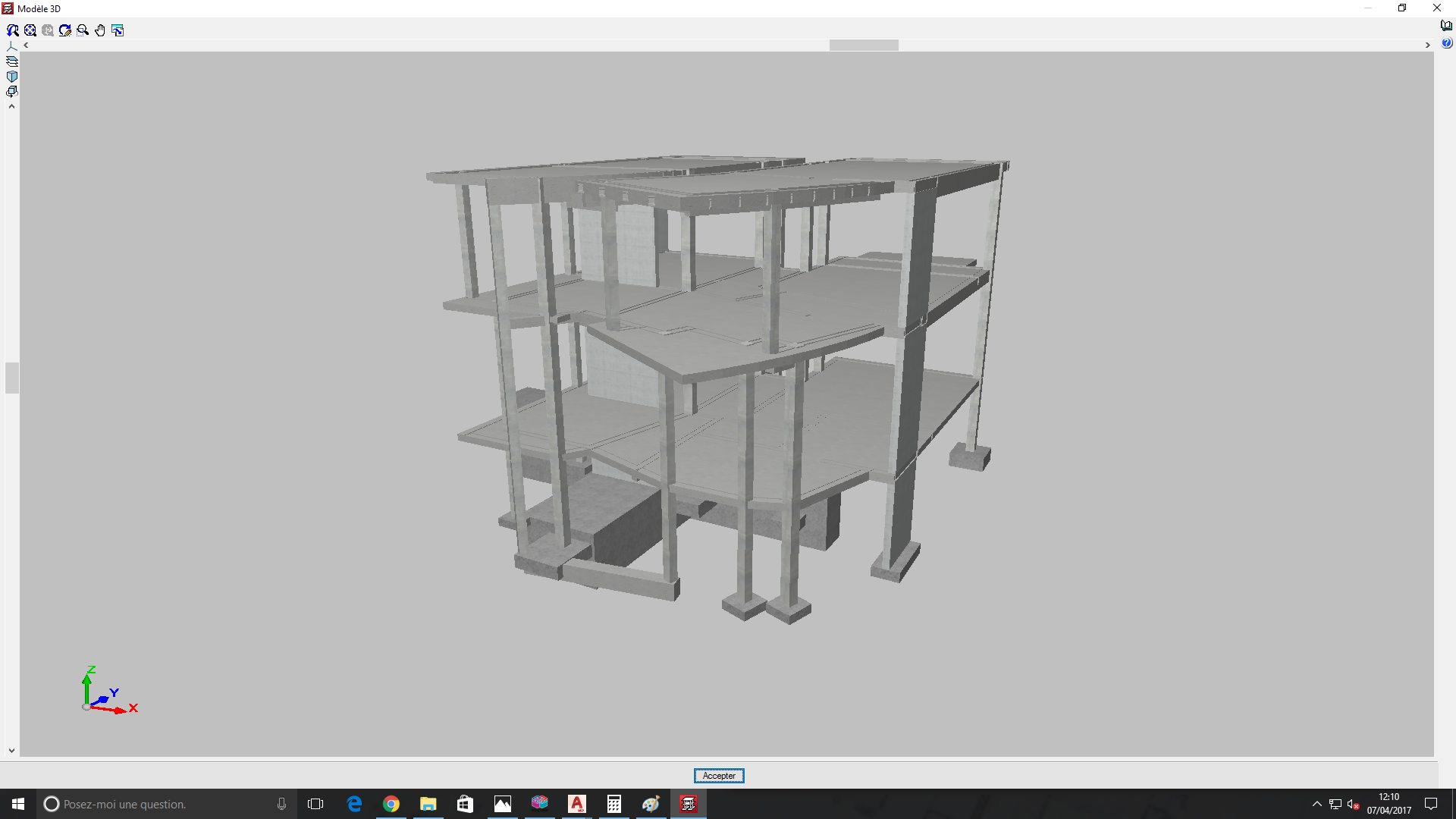Close the Modèle 3D window
This screenshot has height=819, width=1456.
click(1437, 8)
